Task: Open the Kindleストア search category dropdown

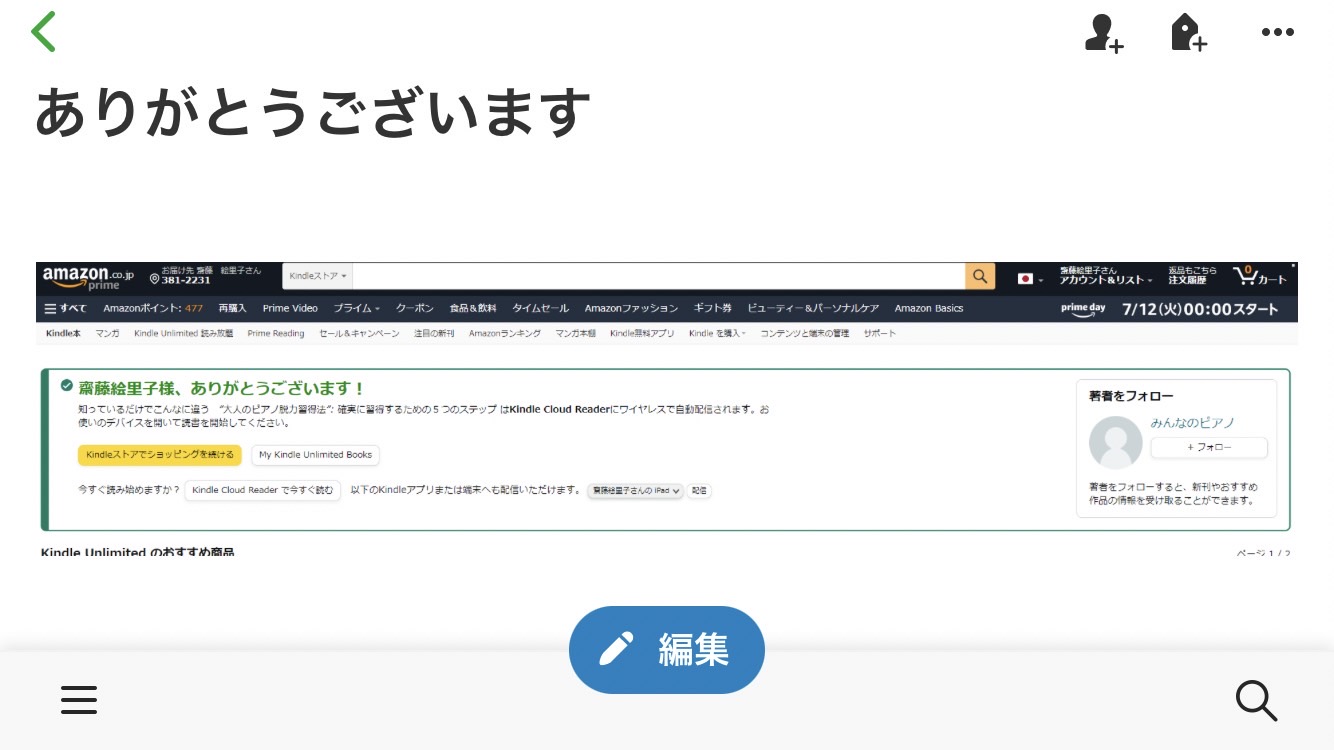Action: click(317, 277)
